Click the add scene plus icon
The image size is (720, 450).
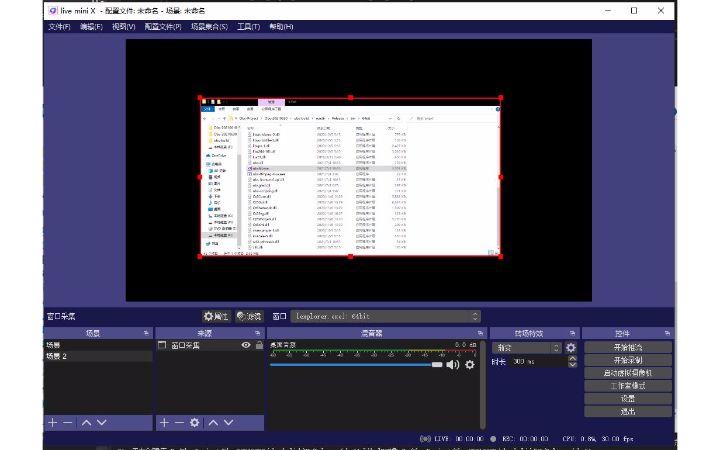pyautogui.click(x=53, y=423)
